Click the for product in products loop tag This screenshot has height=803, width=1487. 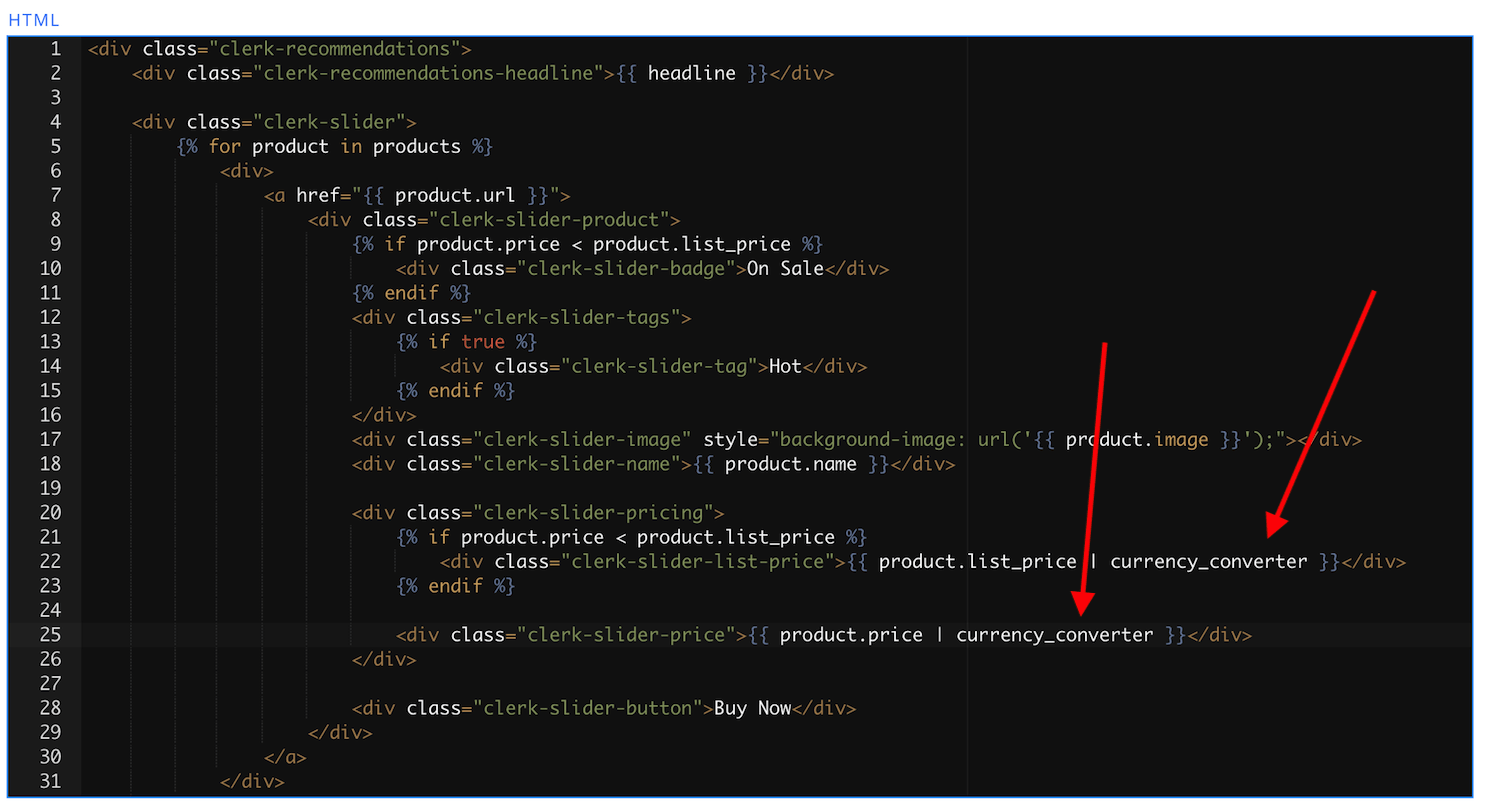[335, 147]
